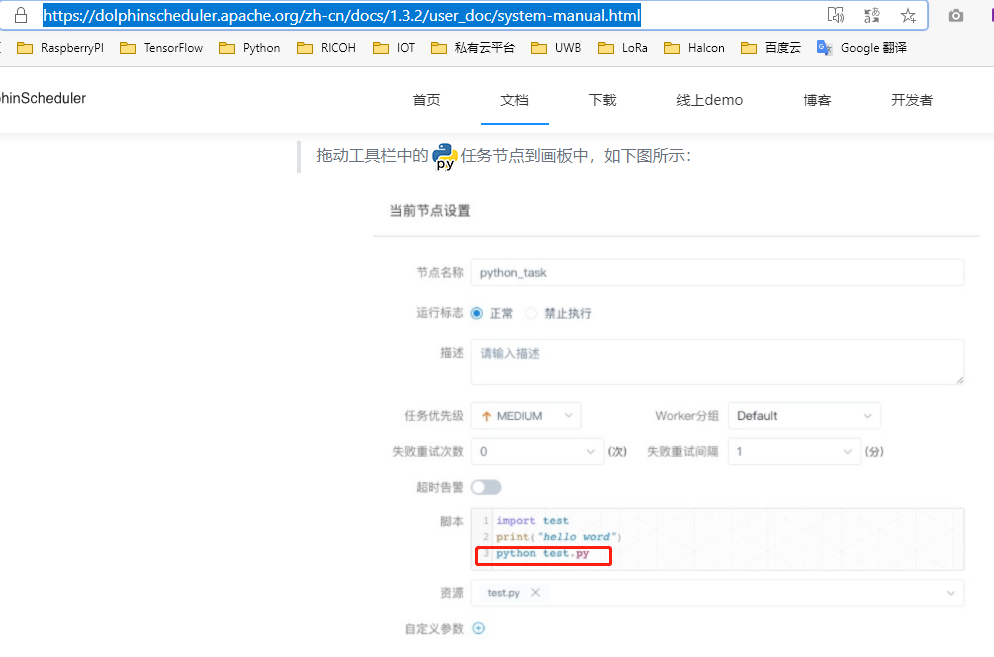Click script line 'python test.py'
994x657 pixels.
(543, 553)
